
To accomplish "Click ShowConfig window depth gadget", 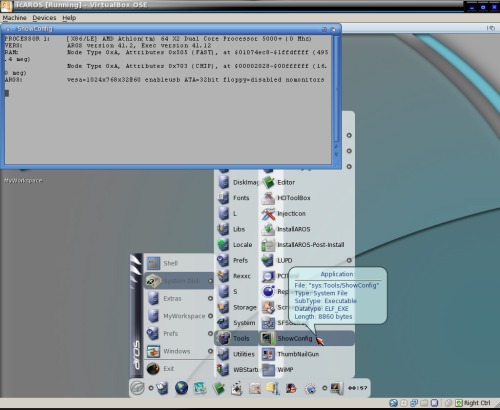I will (x=333, y=29).
